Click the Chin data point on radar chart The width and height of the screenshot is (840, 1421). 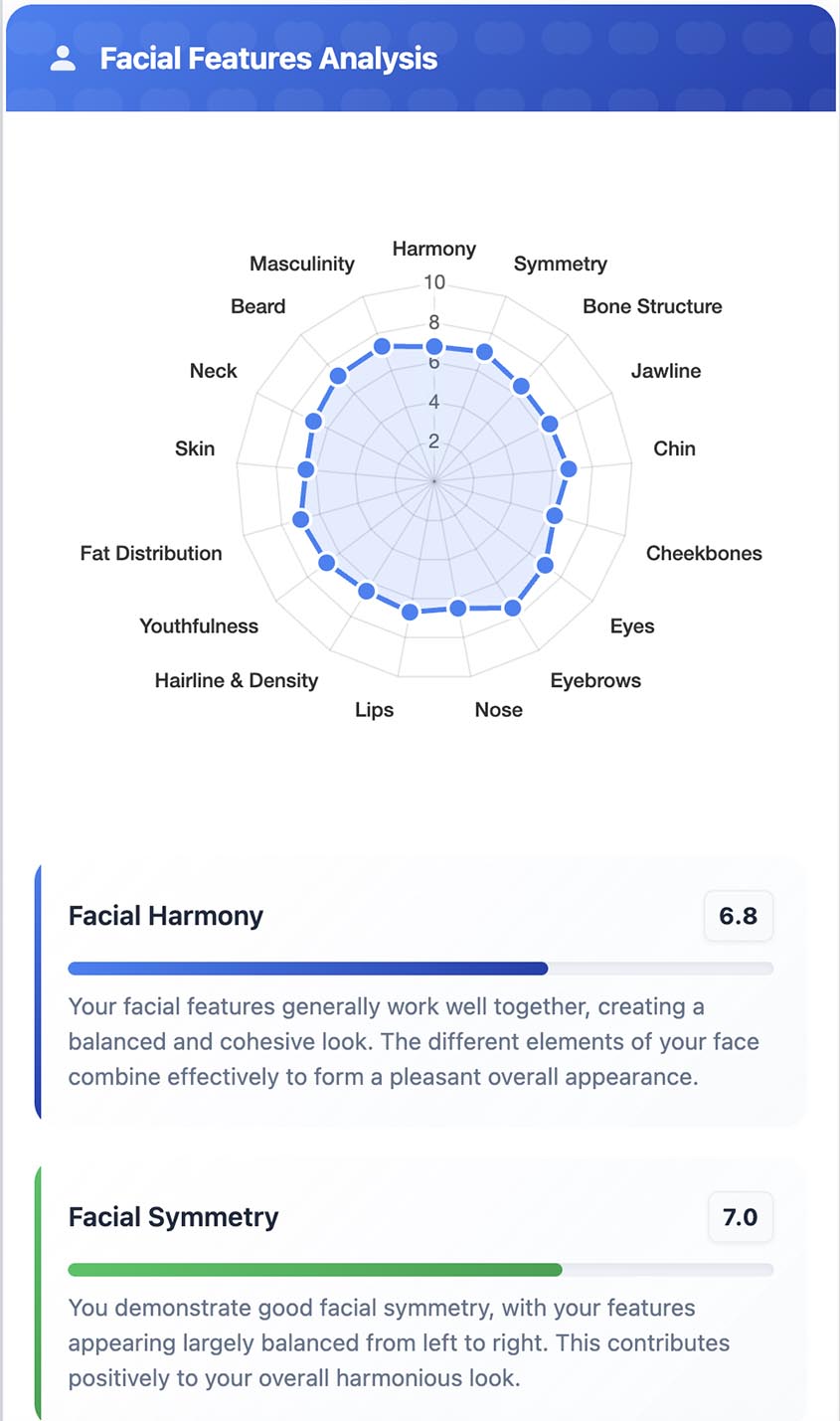point(569,468)
